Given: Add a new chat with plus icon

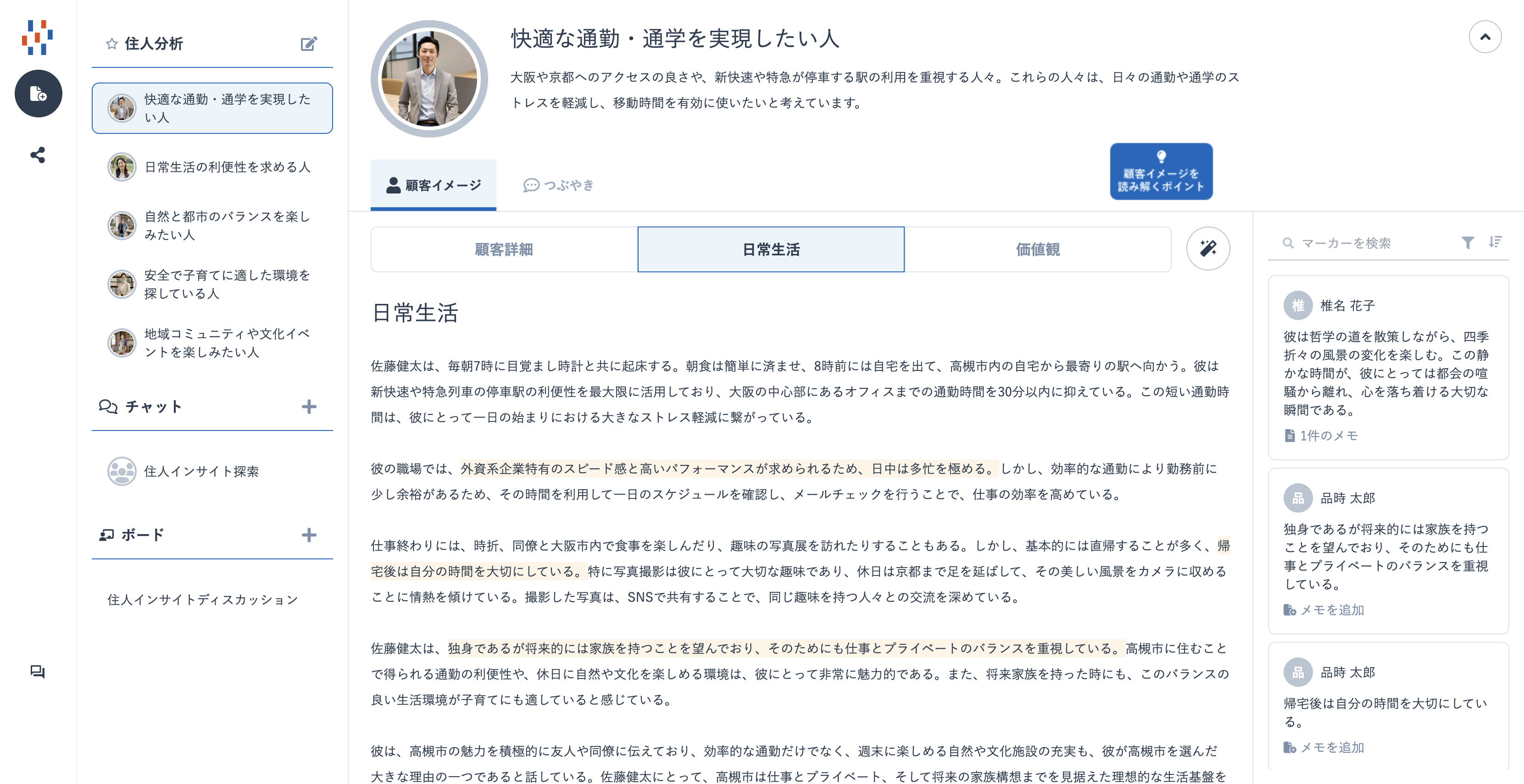Looking at the screenshot, I should click(309, 406).
